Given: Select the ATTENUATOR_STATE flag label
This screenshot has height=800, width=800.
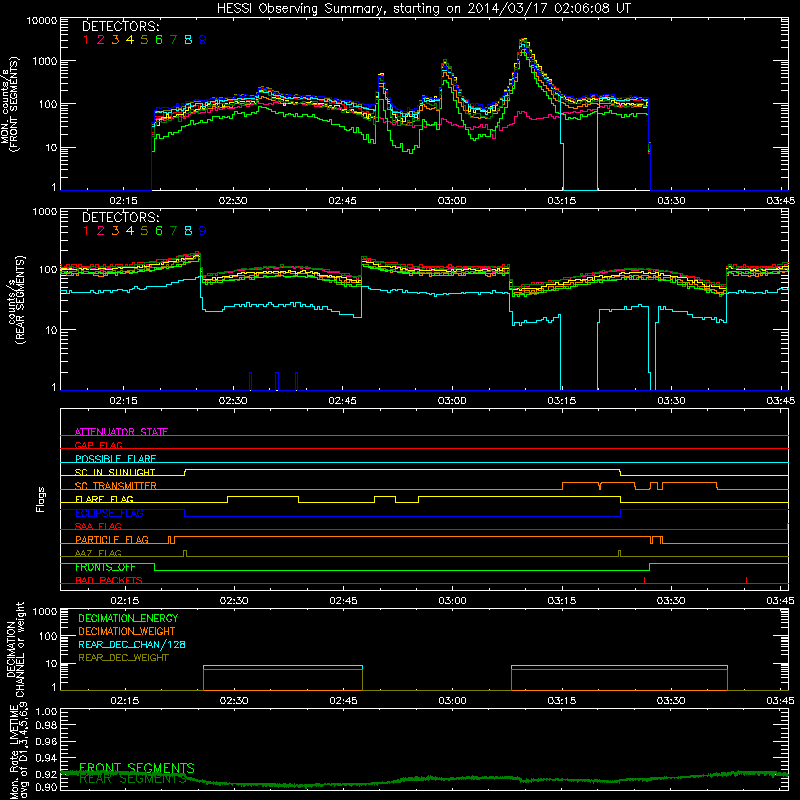Looking at the screenshot, I should point(121,432).
